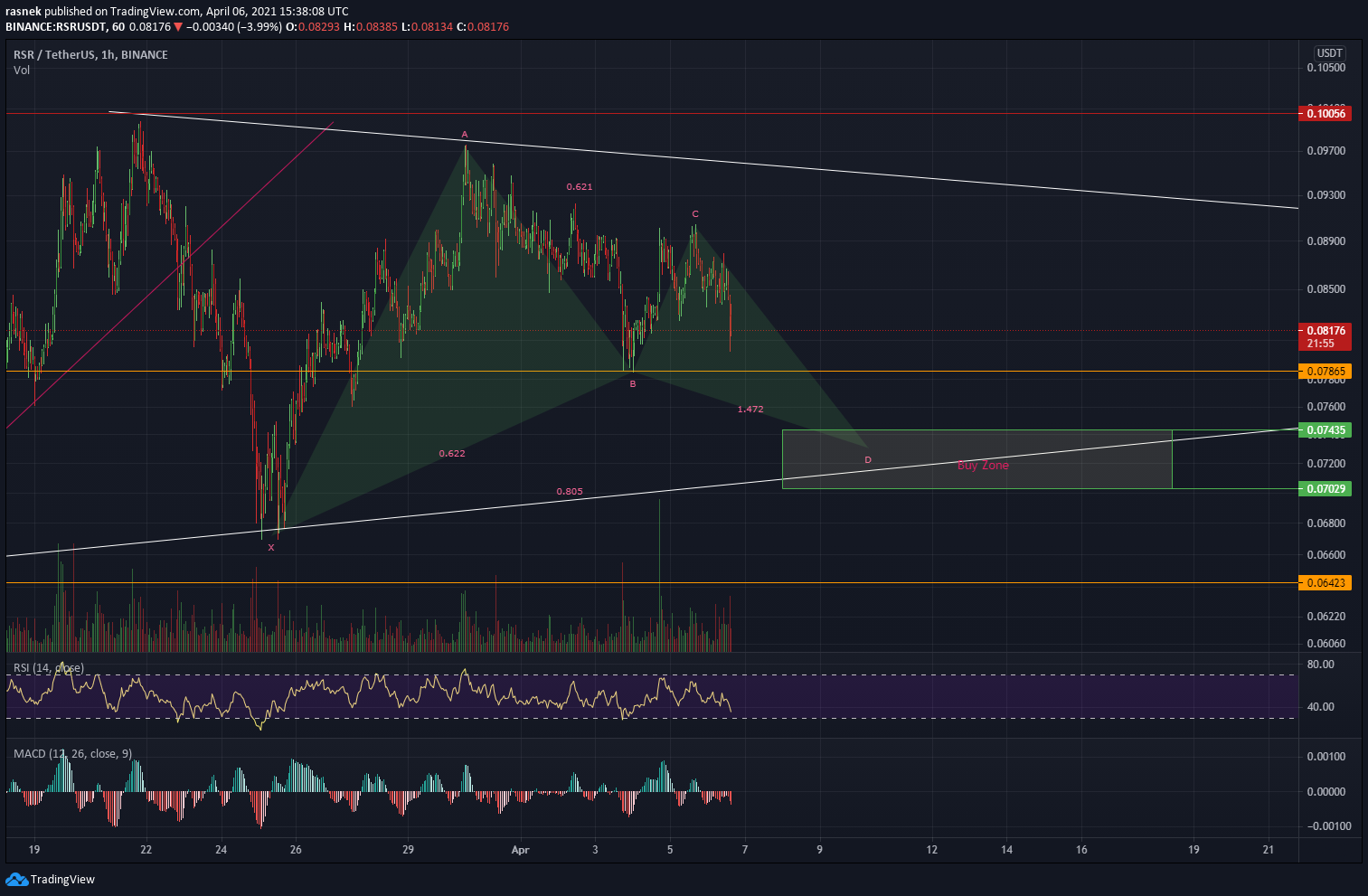Click the 'rasnek published on TradingView.com' header
The width and height of the screenshot is (1368, 896).
tap(102, 12)
